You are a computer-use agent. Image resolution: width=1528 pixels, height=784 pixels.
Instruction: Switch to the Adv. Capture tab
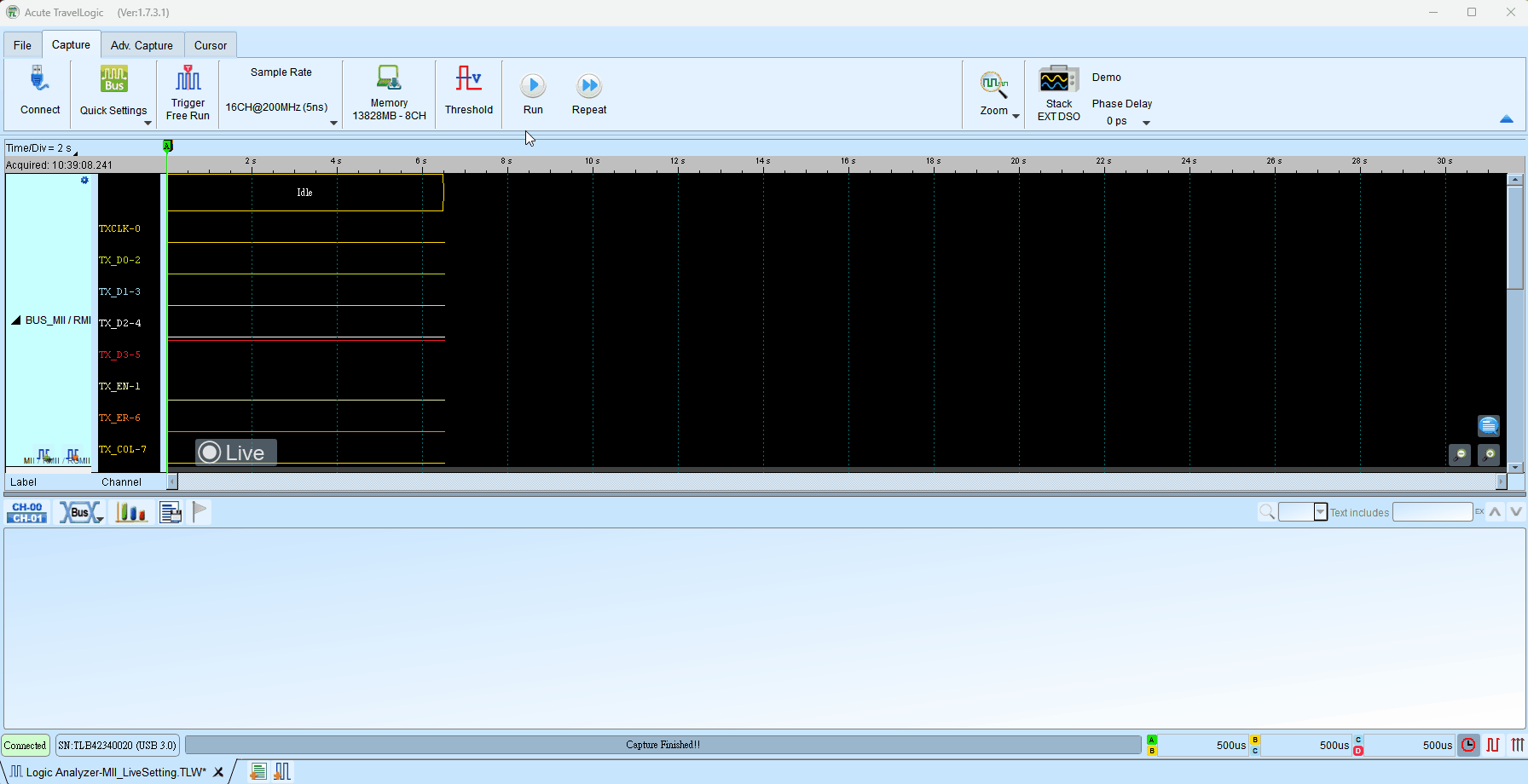pyautogui.click(x=142, y=45)
